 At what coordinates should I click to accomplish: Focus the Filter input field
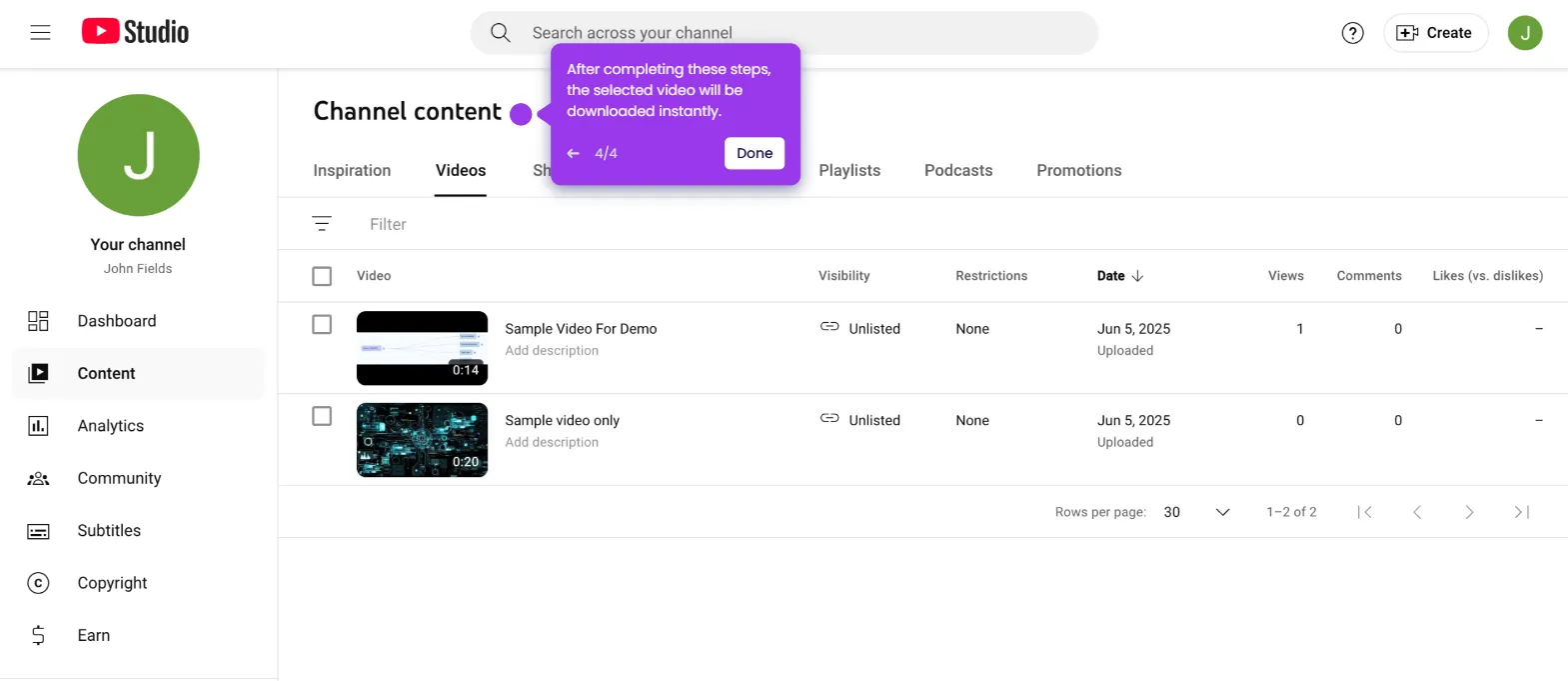pos(959,224)
